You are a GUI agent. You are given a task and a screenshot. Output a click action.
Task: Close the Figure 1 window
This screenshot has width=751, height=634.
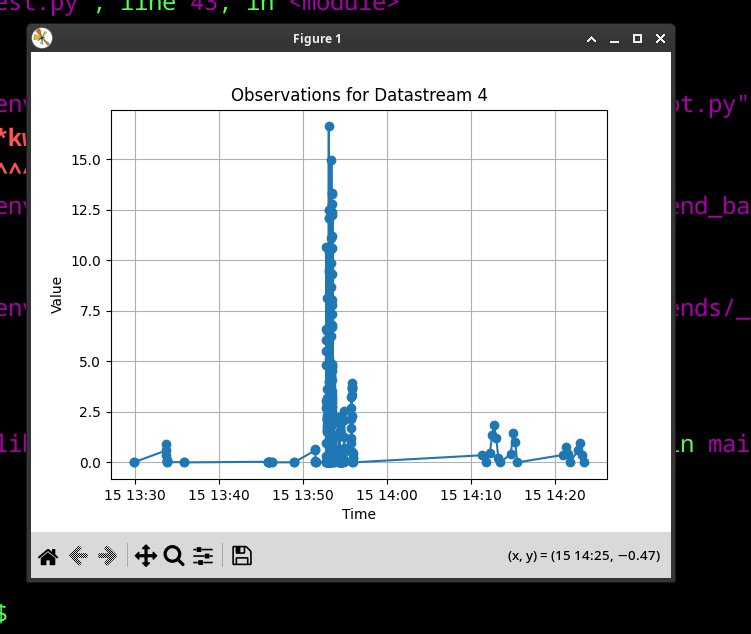[660, 39]
